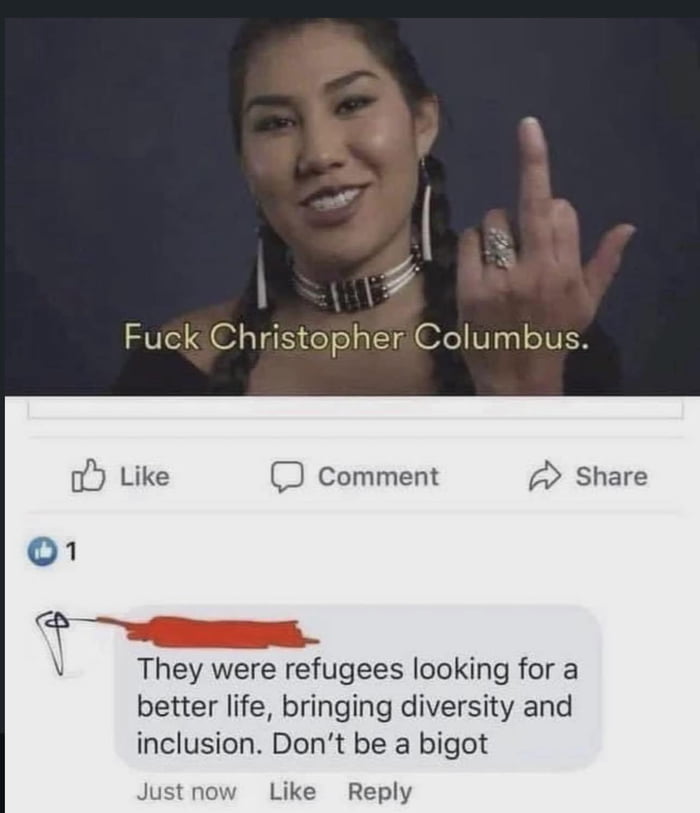Like the refugees comment
The height and width of the screenshot is (813, 700).
click(x=292, y=792)
